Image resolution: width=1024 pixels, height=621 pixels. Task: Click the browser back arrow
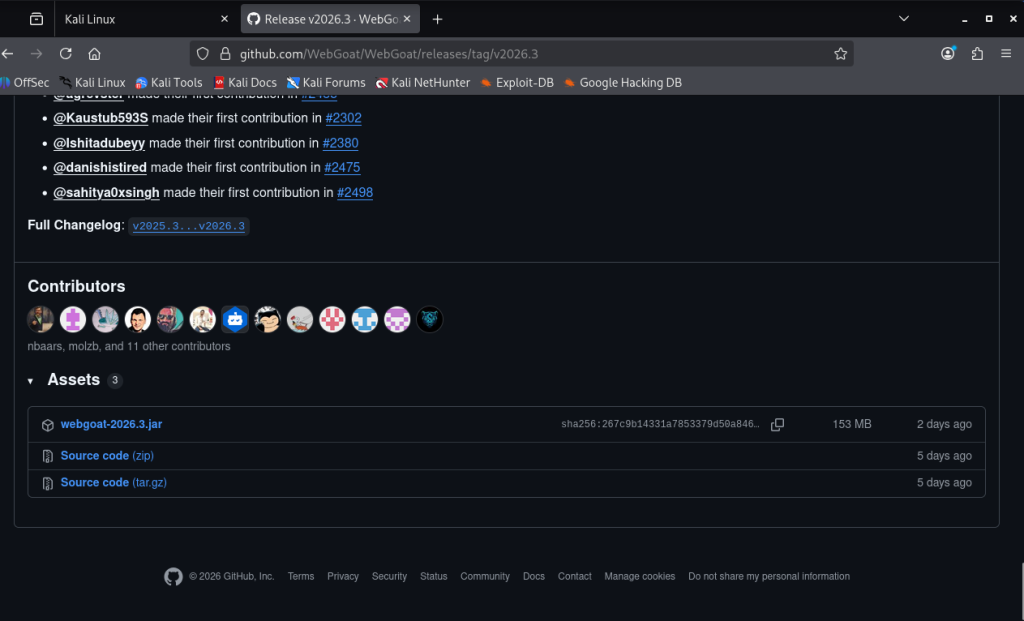pos(8,54)
